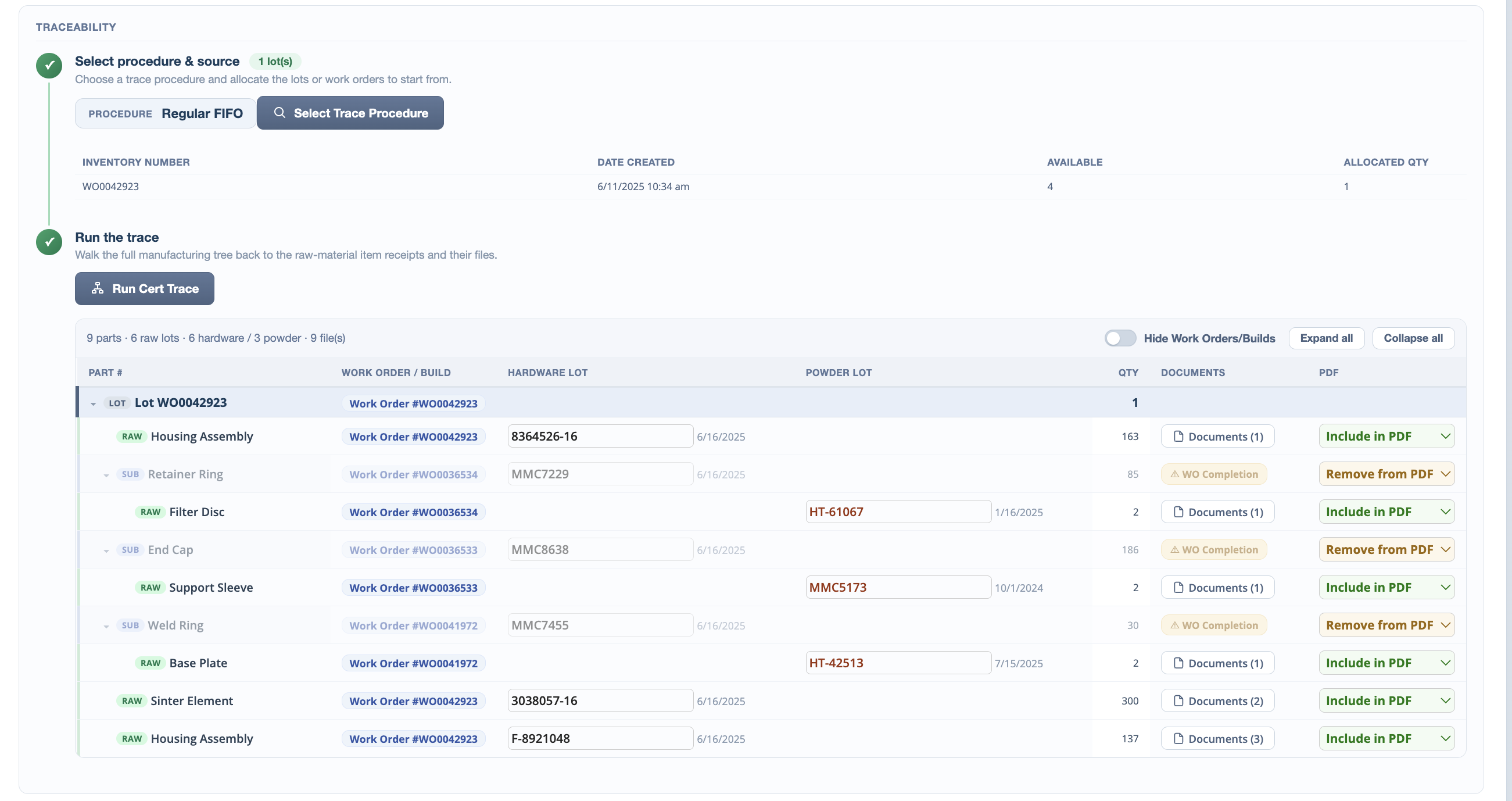This screenshot has height=801, width=1512.
Task: Open Documents (1) for Support Sleeve
Action: click(1217, 587)
